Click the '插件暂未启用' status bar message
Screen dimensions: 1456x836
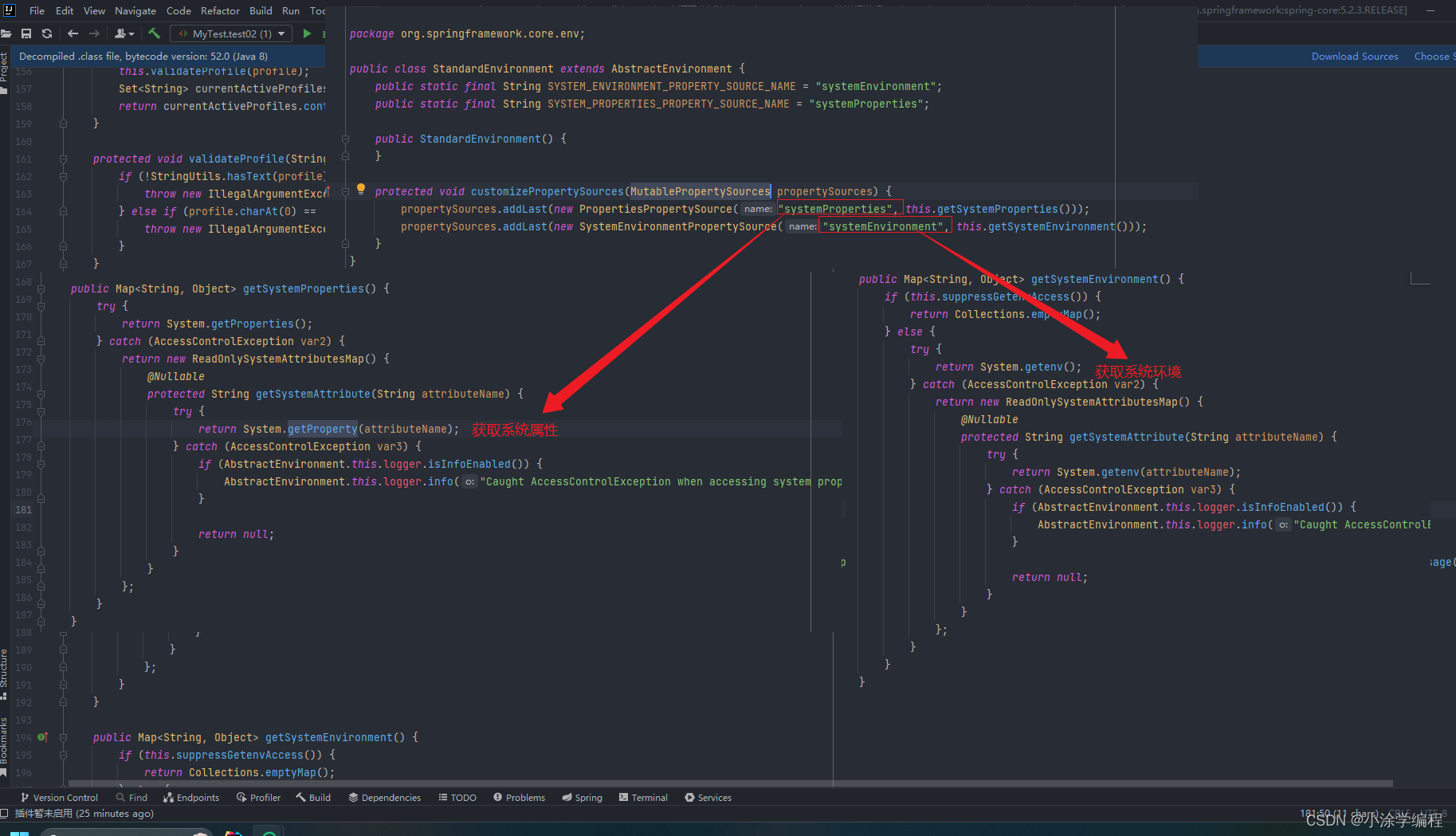84,814
